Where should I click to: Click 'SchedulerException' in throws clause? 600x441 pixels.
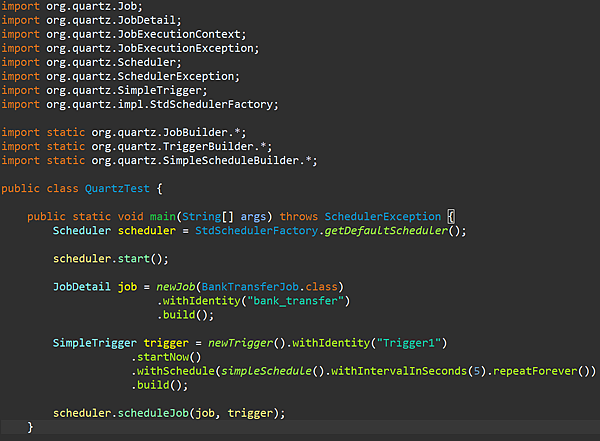point(383,217)
